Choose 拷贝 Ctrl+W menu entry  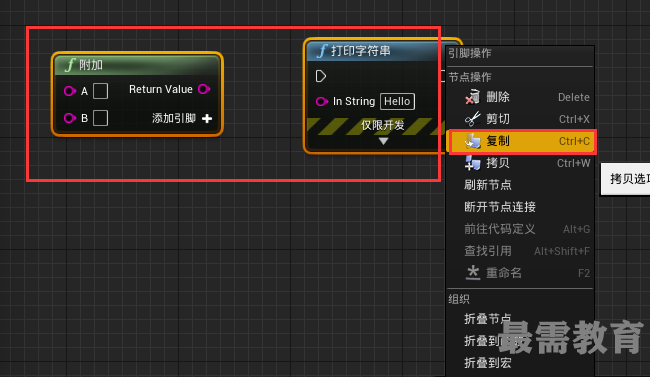pyautogui.click(x=520, y=163)
